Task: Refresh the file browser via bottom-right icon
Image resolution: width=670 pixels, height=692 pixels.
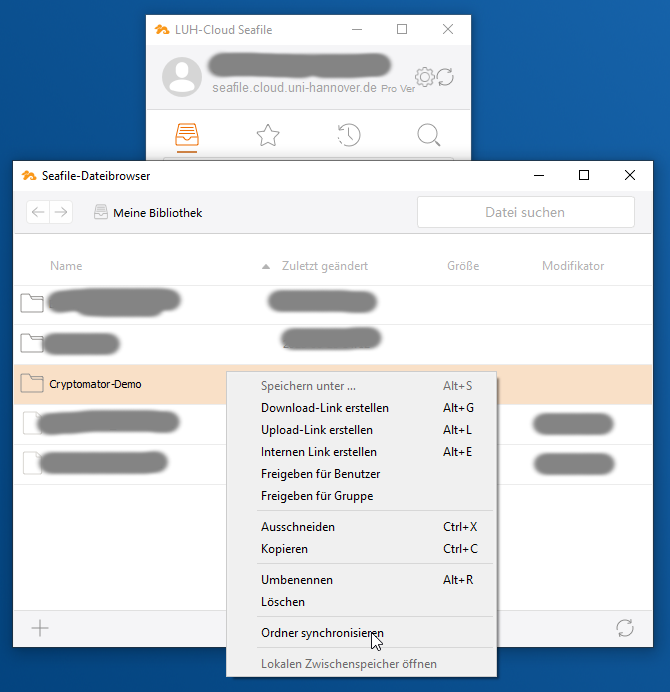Action: [x=625, y=628]
